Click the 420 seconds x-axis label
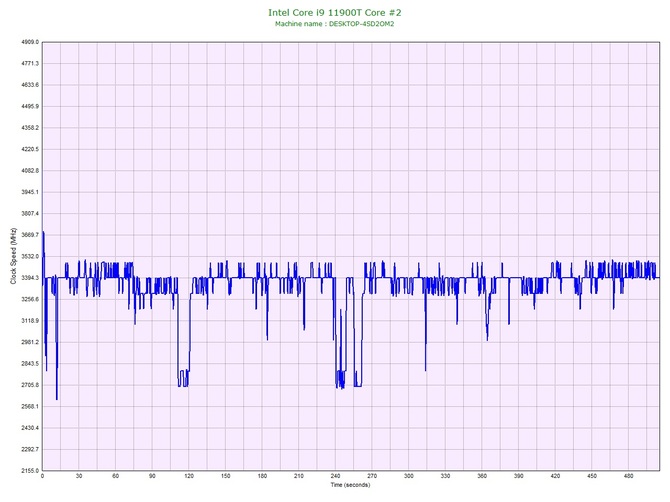The width and height of the screenshot is (670, 502). pos(555,476)
